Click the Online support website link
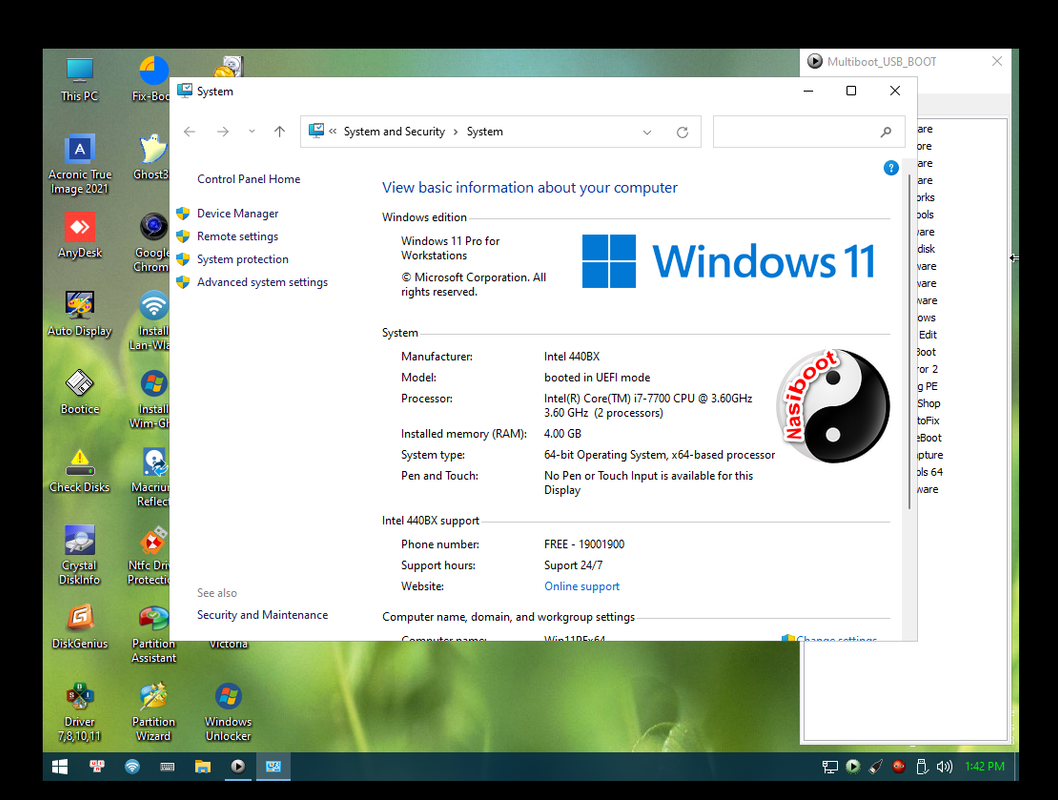 coord(582,586)
